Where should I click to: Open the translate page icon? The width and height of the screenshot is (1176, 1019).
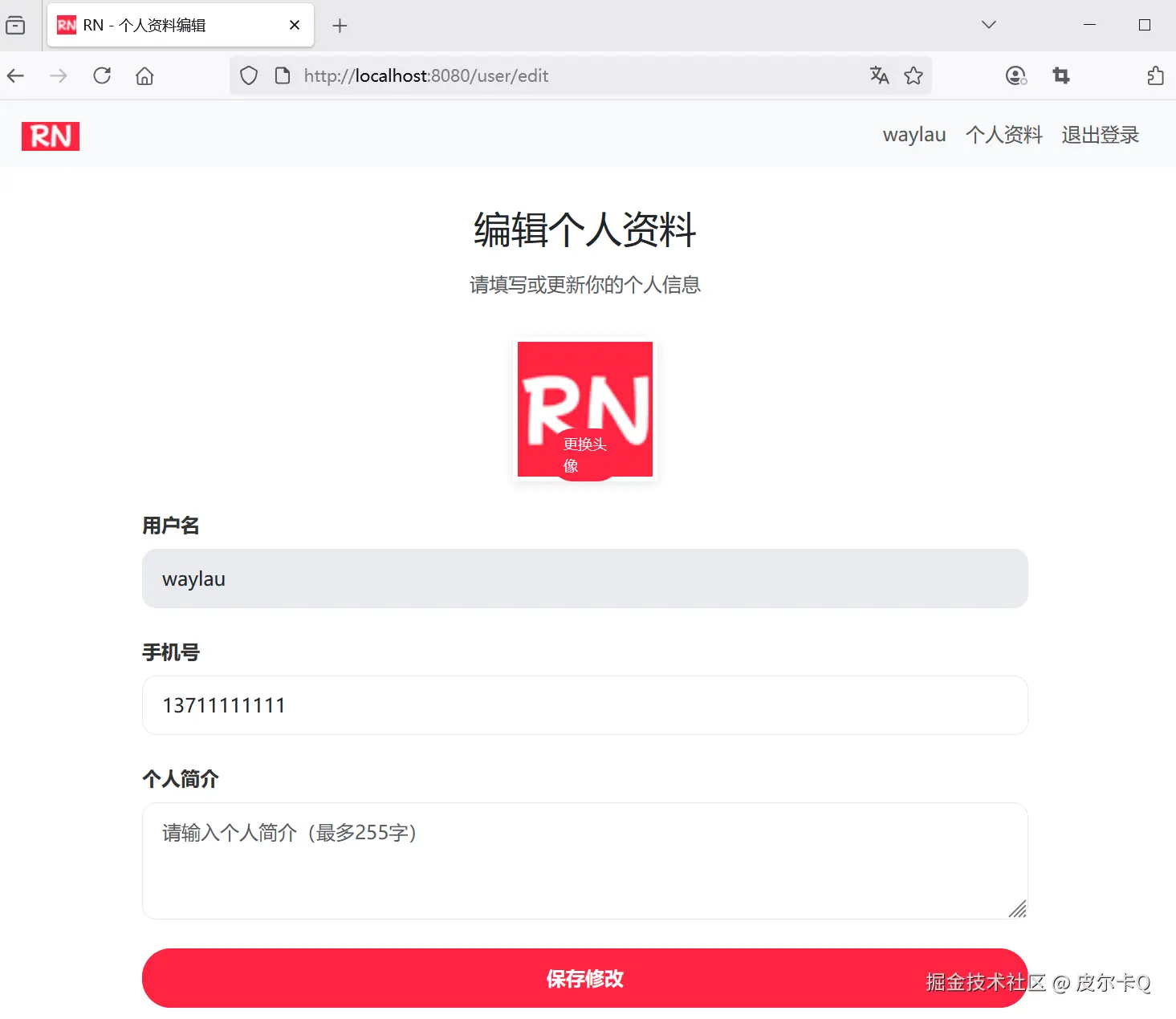[880, 75]
